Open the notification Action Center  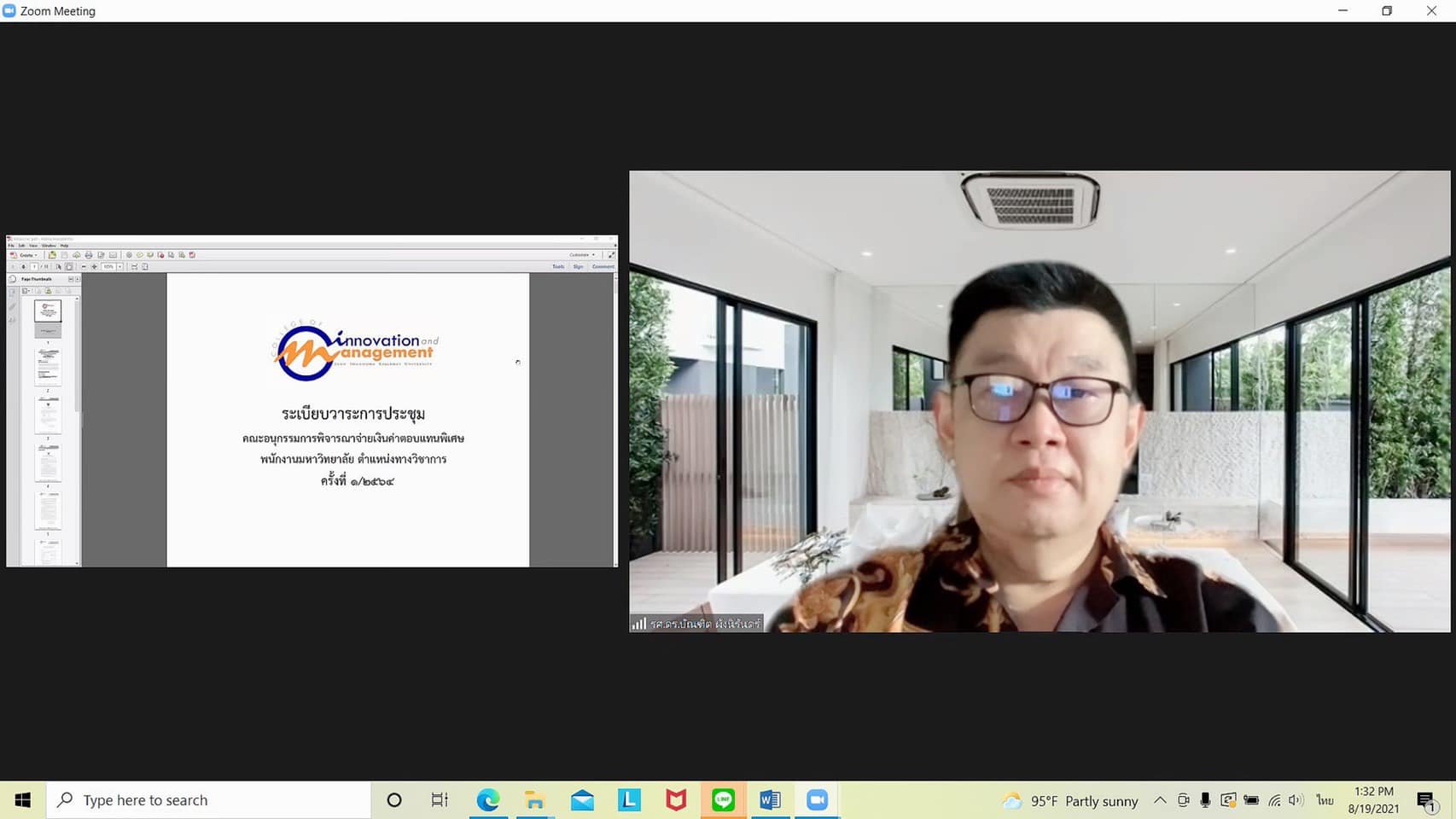coord(1425,800)
